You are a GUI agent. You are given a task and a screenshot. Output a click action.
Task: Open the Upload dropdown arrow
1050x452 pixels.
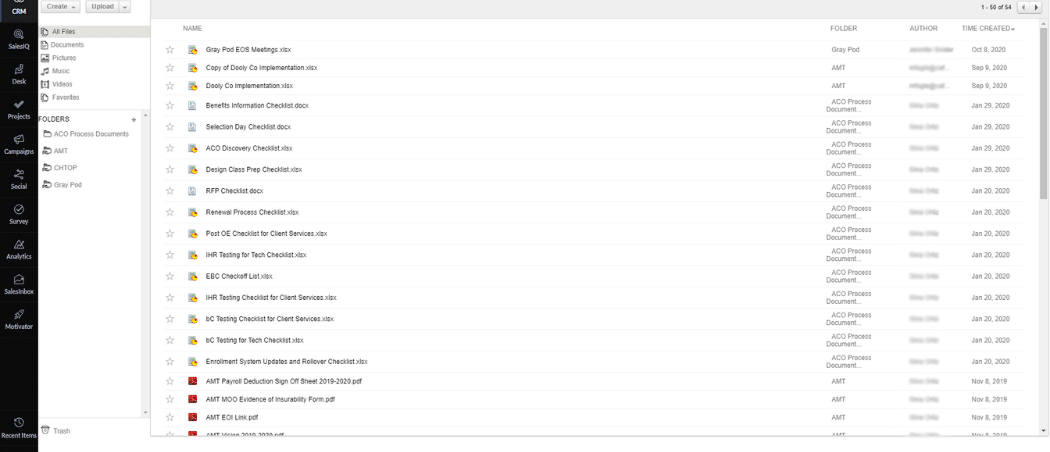125,6
